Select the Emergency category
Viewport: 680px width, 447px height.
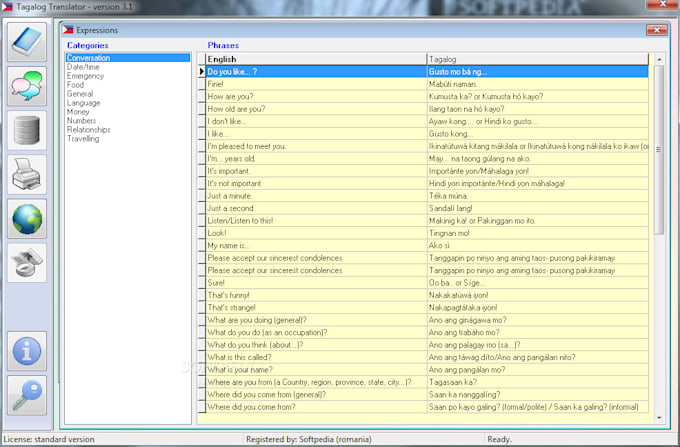point(85,76)
